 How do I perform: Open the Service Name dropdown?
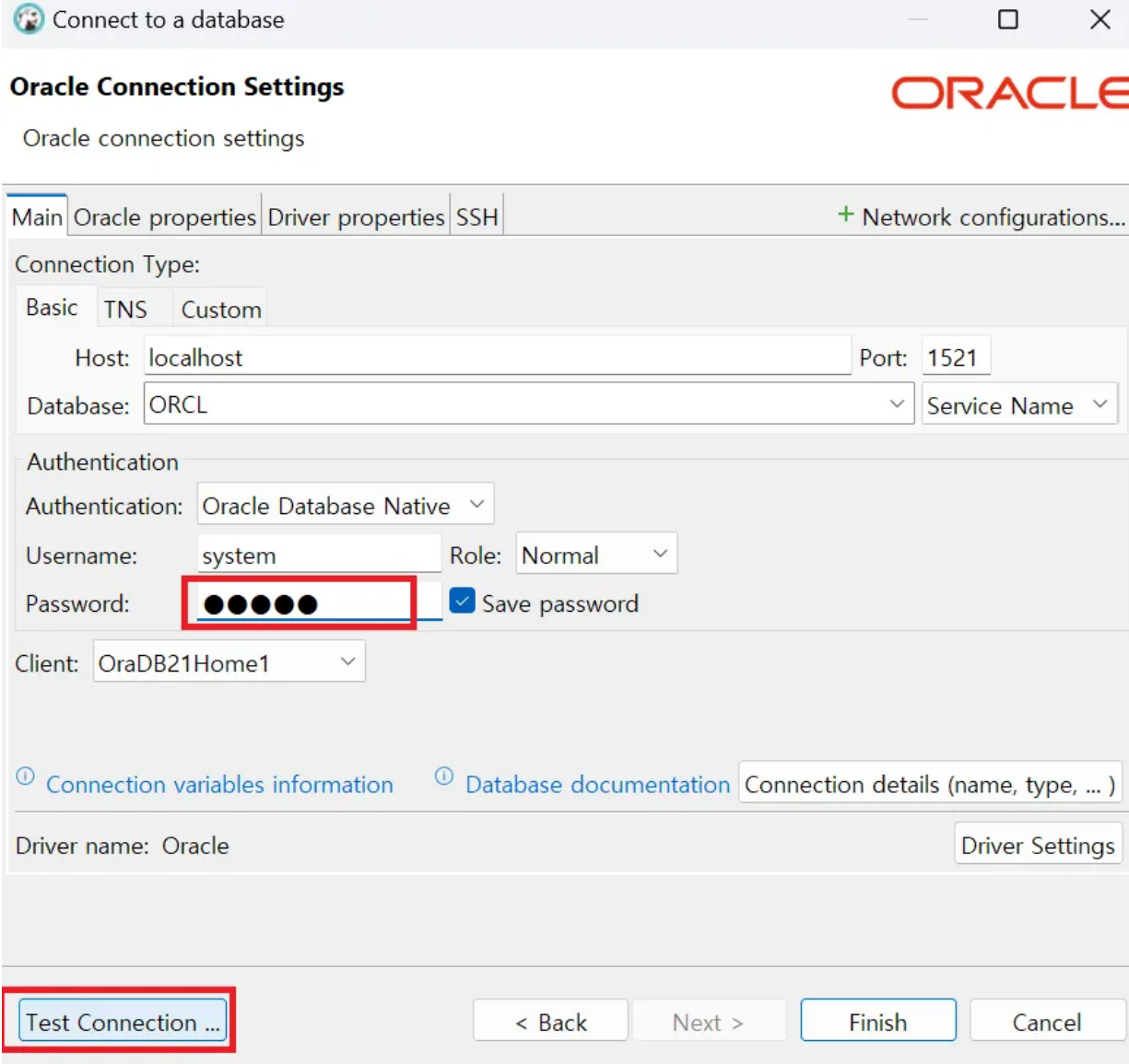(x=1019, y=404)
